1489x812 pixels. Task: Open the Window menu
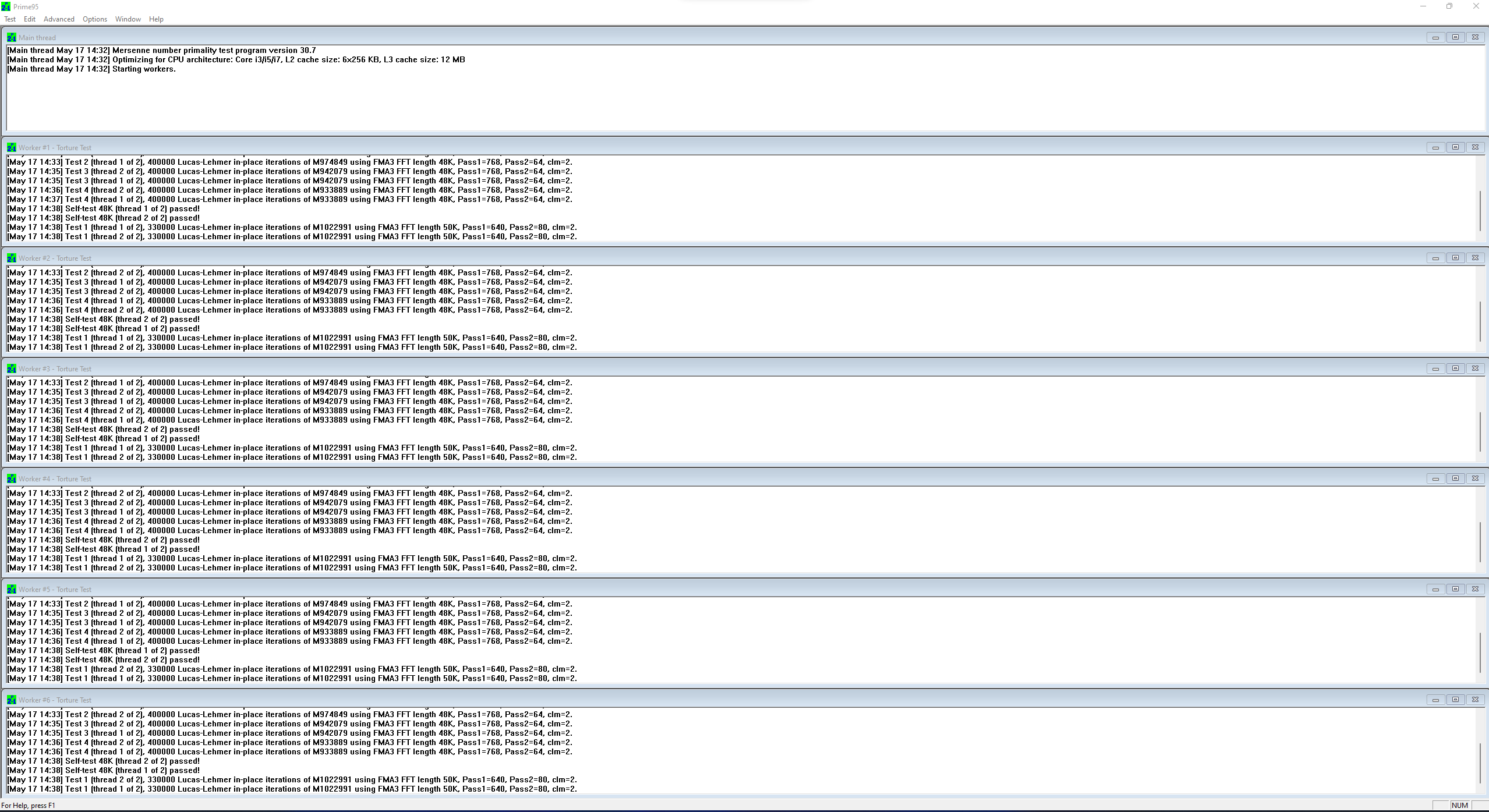128,19
